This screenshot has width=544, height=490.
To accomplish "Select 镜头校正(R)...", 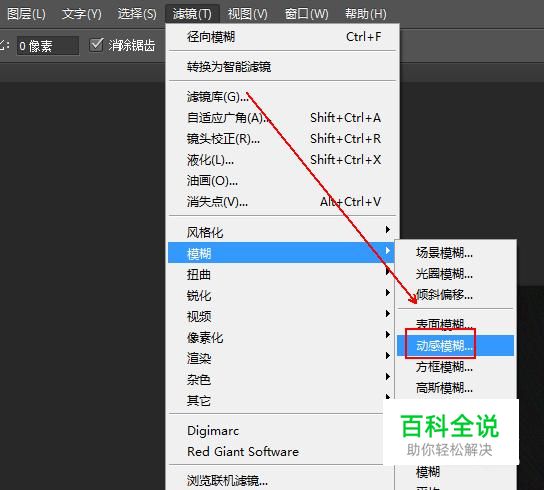I will tap(282, 139).
